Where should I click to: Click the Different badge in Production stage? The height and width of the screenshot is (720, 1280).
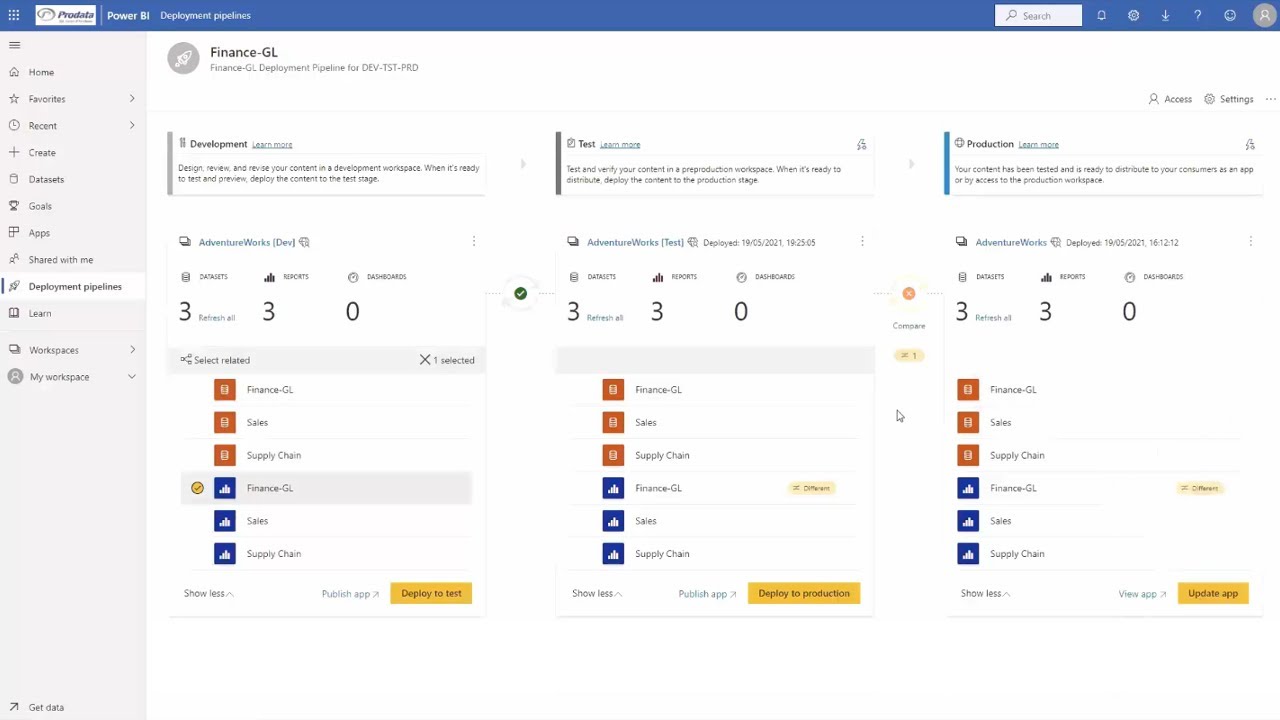1199,488
